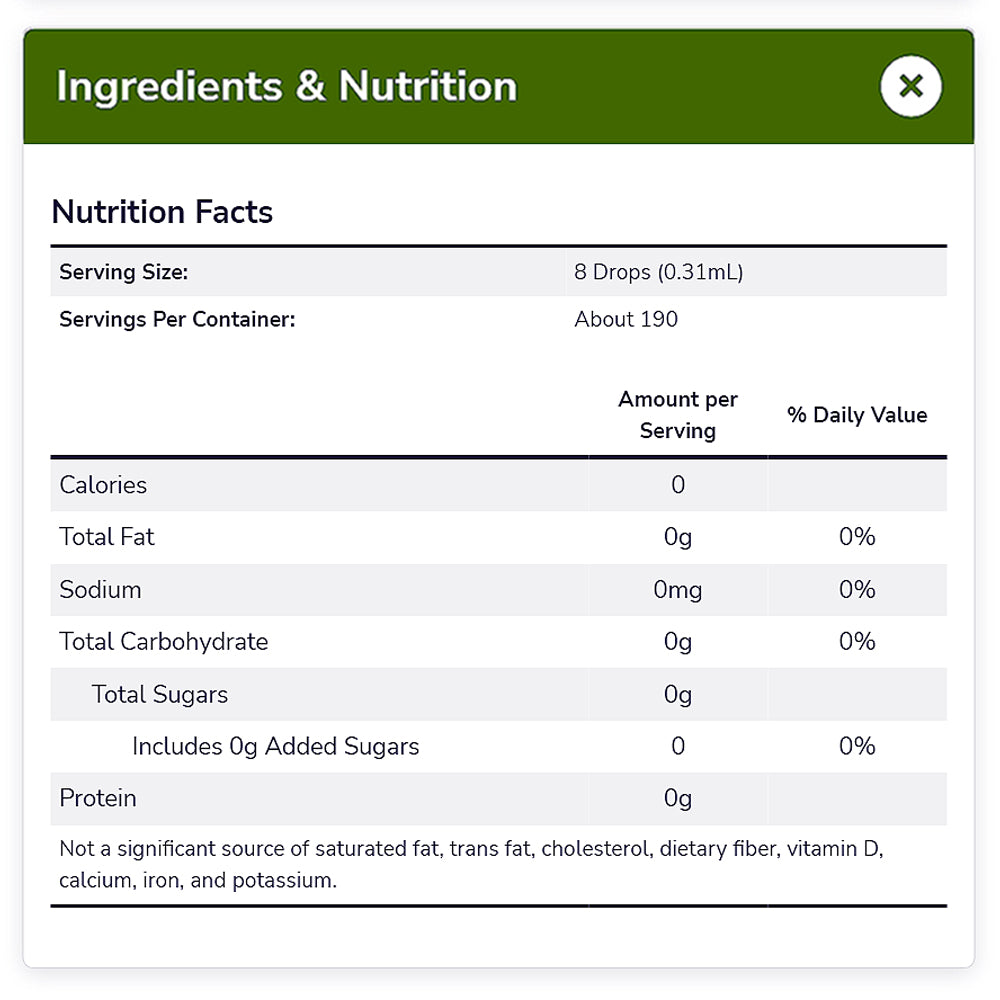Select the Serving Size label

(x=124, y=272)
